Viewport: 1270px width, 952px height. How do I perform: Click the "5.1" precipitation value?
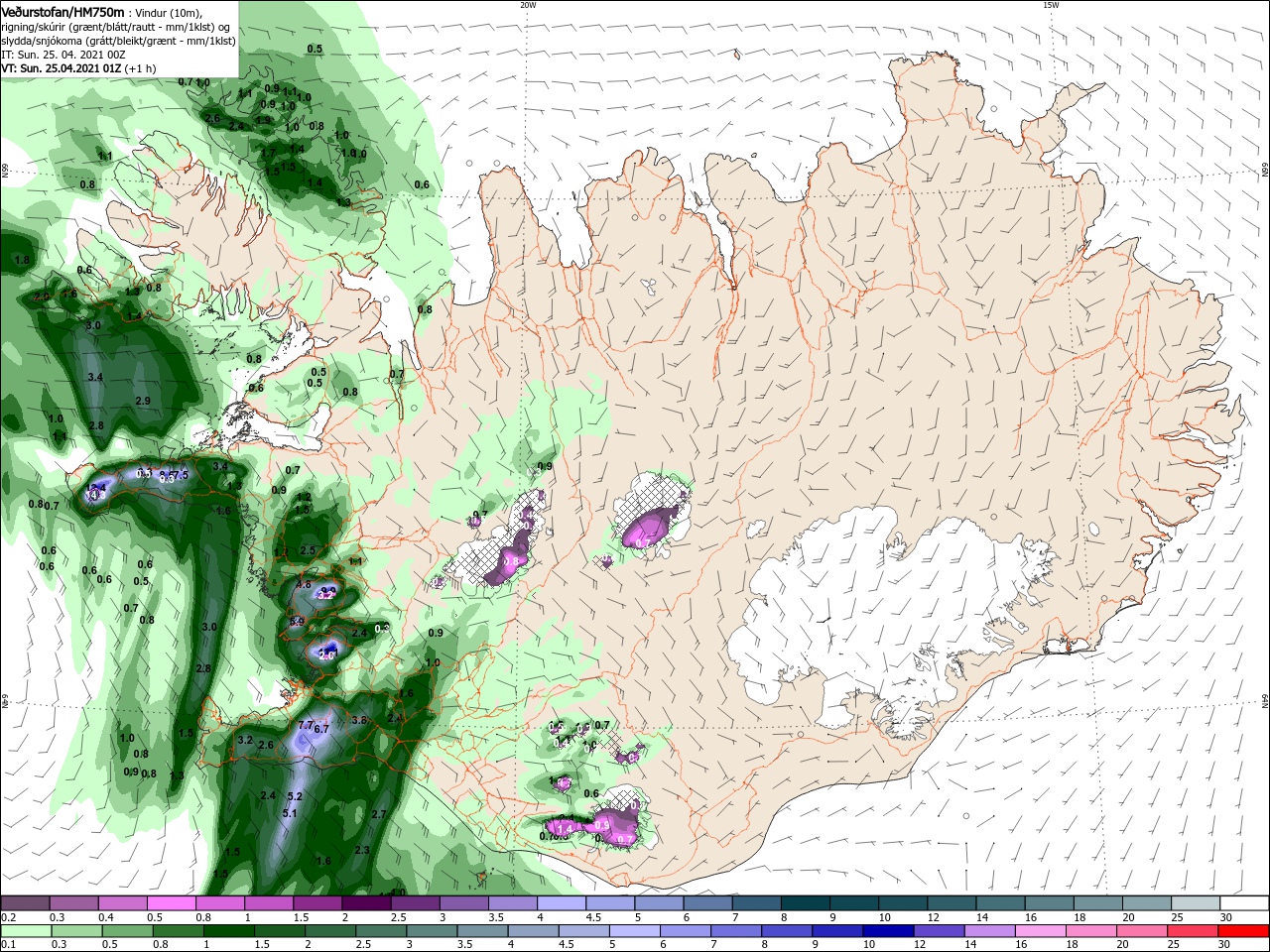point(290,813)
